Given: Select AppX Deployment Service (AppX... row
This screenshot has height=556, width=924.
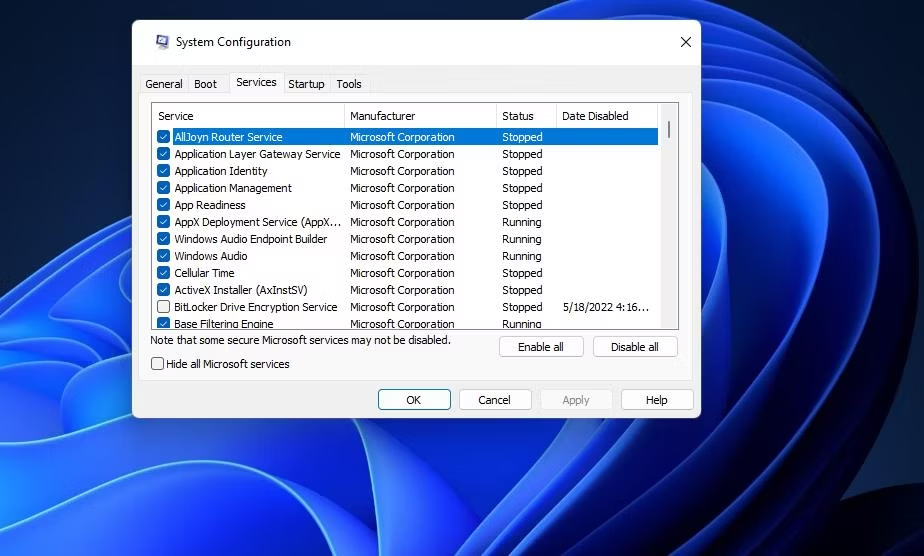Looking at the screenshot, I should [x=407, y=222].
